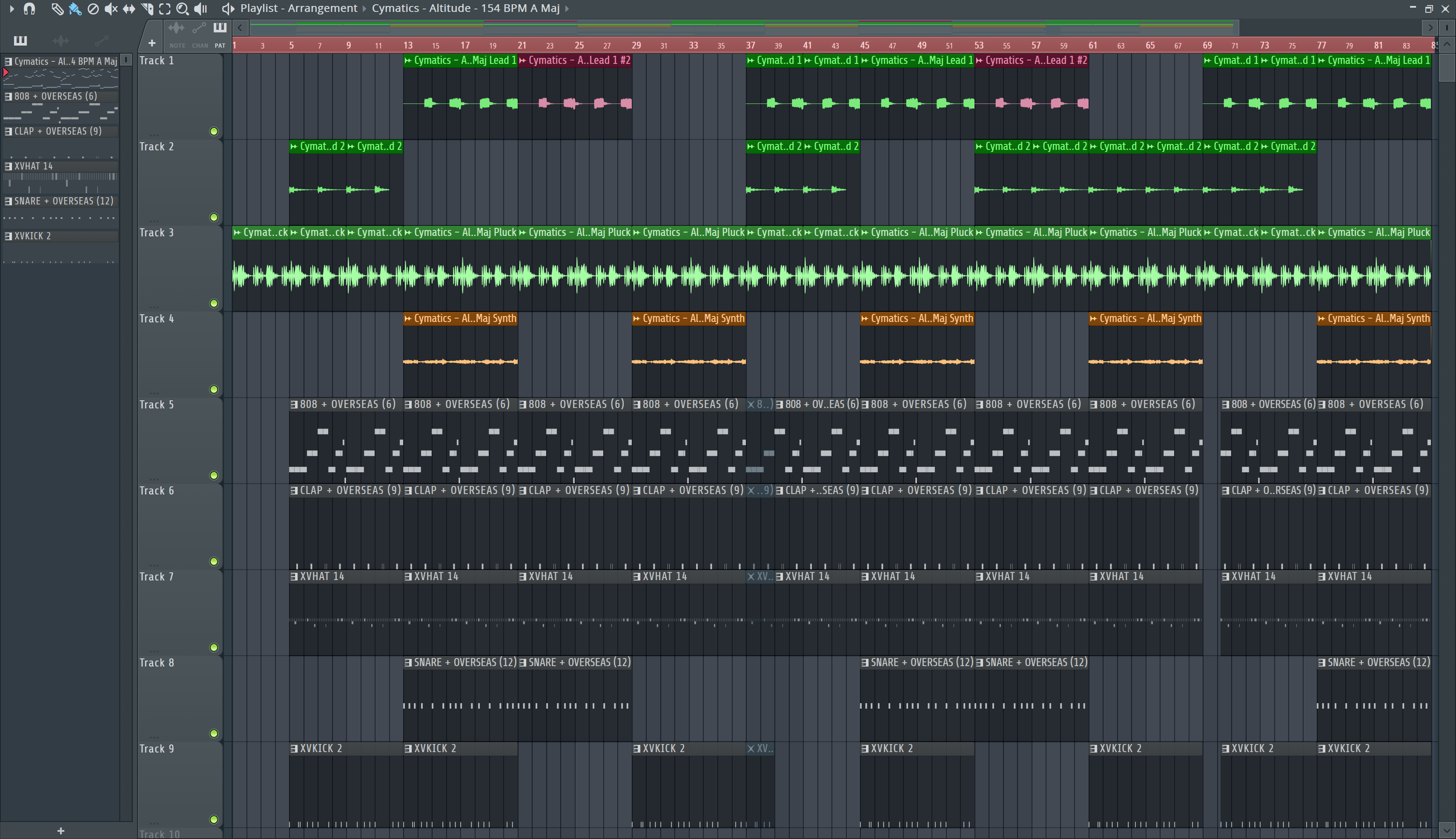
Task: Mute Track 9 with its green dot
Action: [x=214, y=819]
